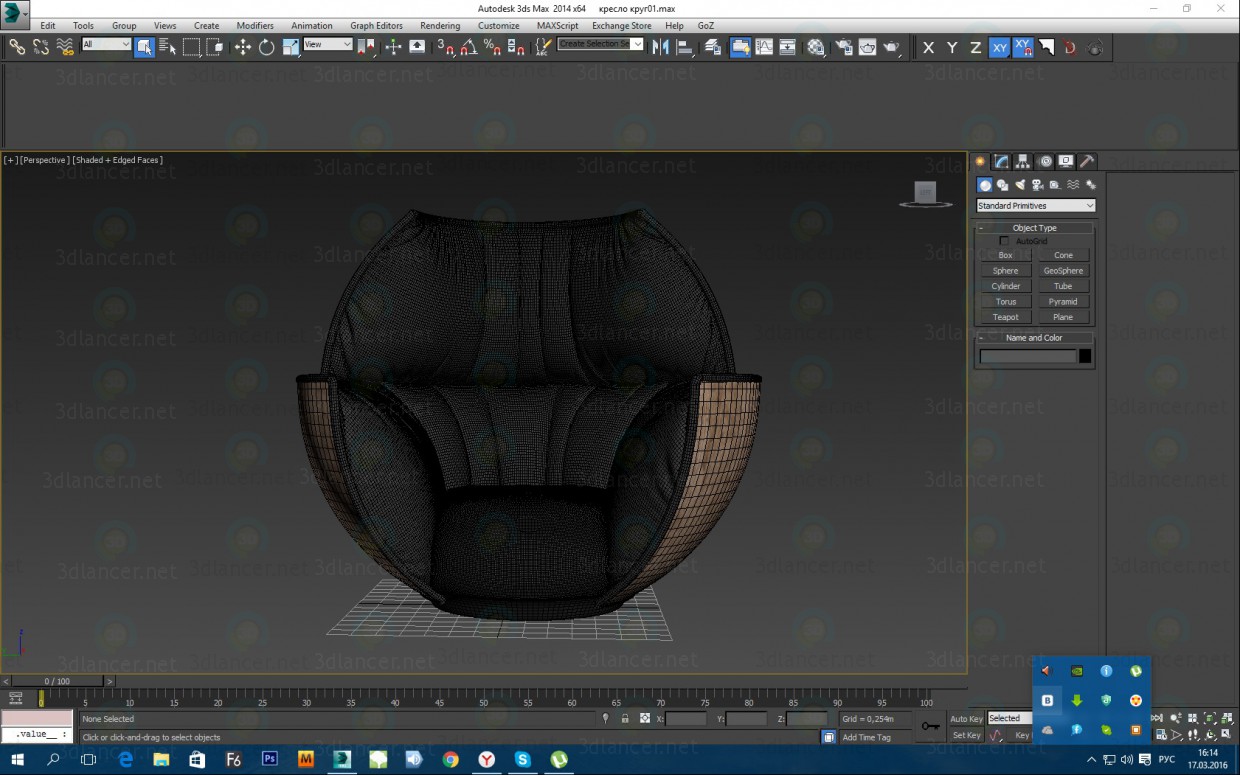Viewport: 1240px width, 775px height.
Task: Open Select by Name dialog
Action: click(x=167, y=46)
